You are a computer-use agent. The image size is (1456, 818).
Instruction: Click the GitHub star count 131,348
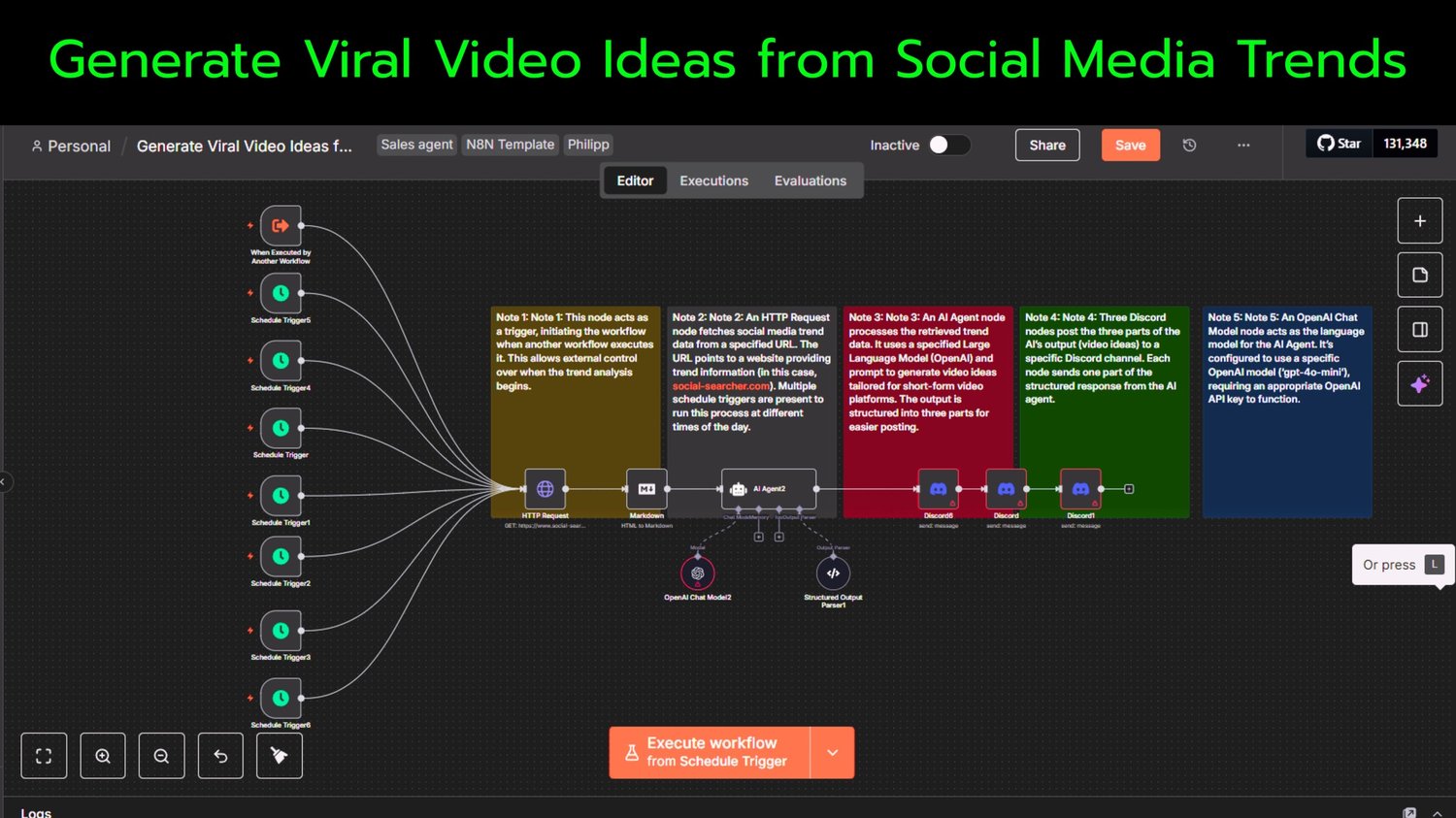coord(1405,144)
